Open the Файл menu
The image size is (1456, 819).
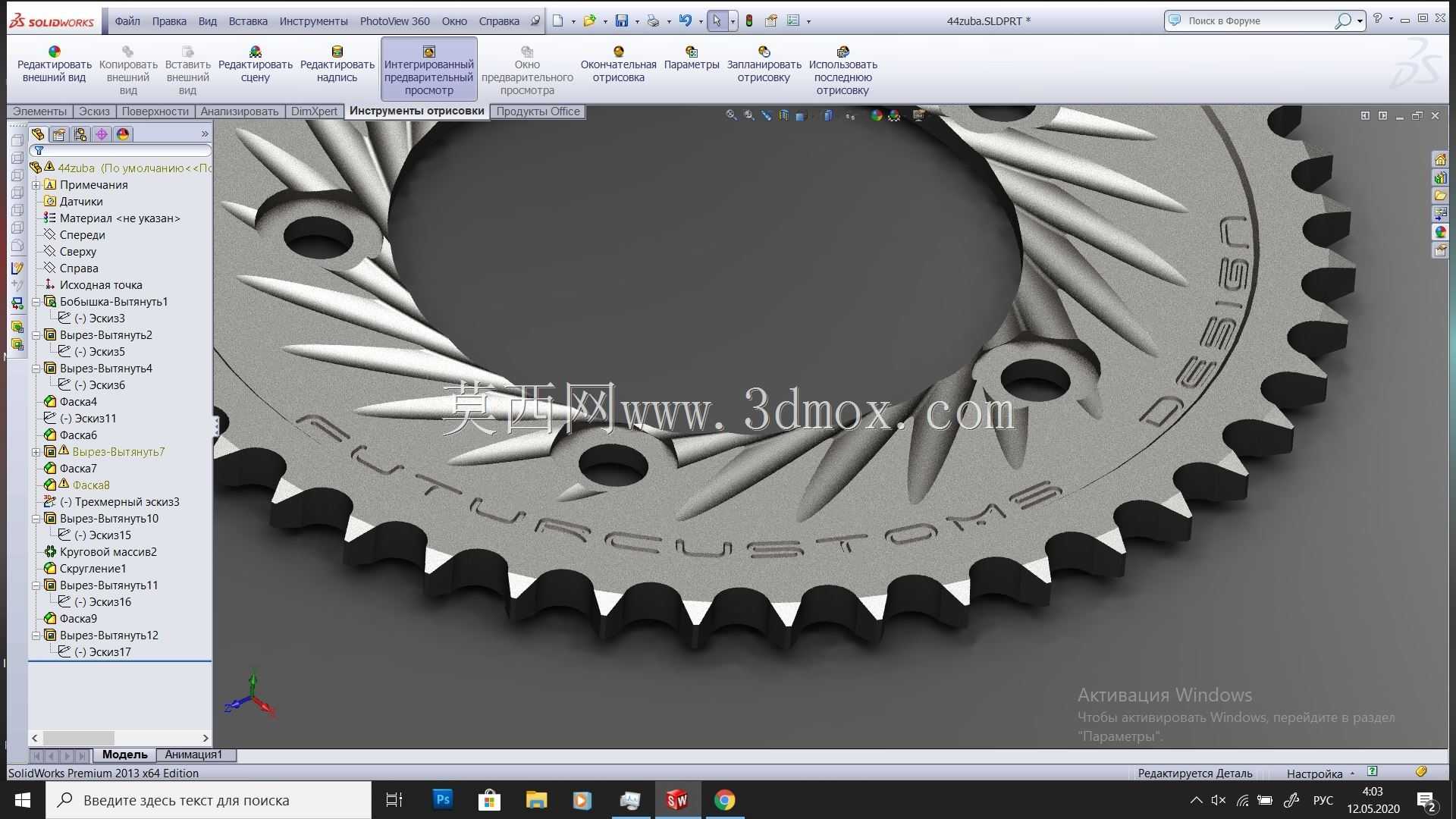pos(127,21)
